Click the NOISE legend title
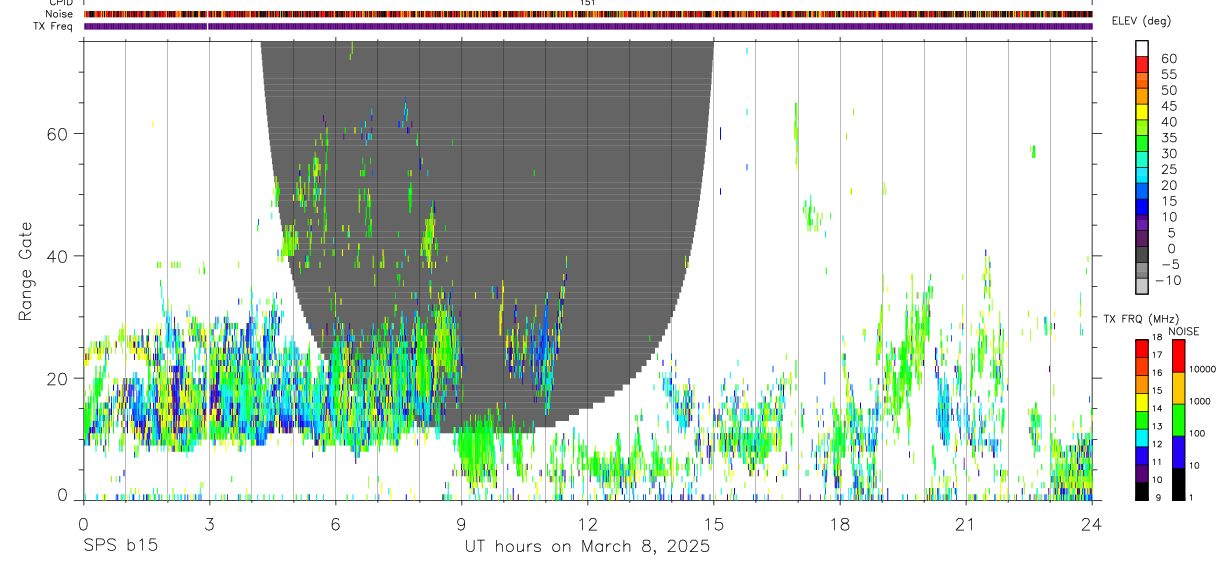This screenshot has height=567, width=1228. (x=1182, y=331)
